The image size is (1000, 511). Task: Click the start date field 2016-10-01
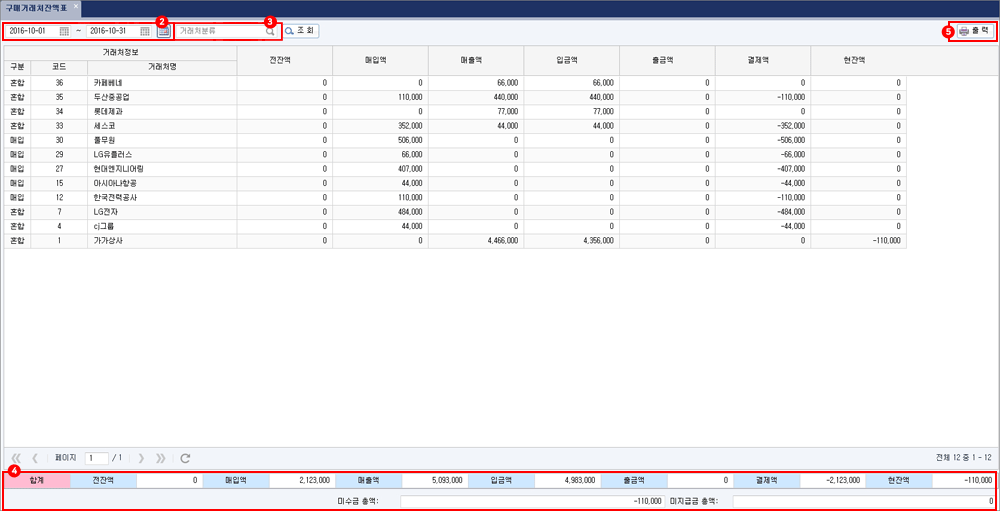tap(33, 31)
